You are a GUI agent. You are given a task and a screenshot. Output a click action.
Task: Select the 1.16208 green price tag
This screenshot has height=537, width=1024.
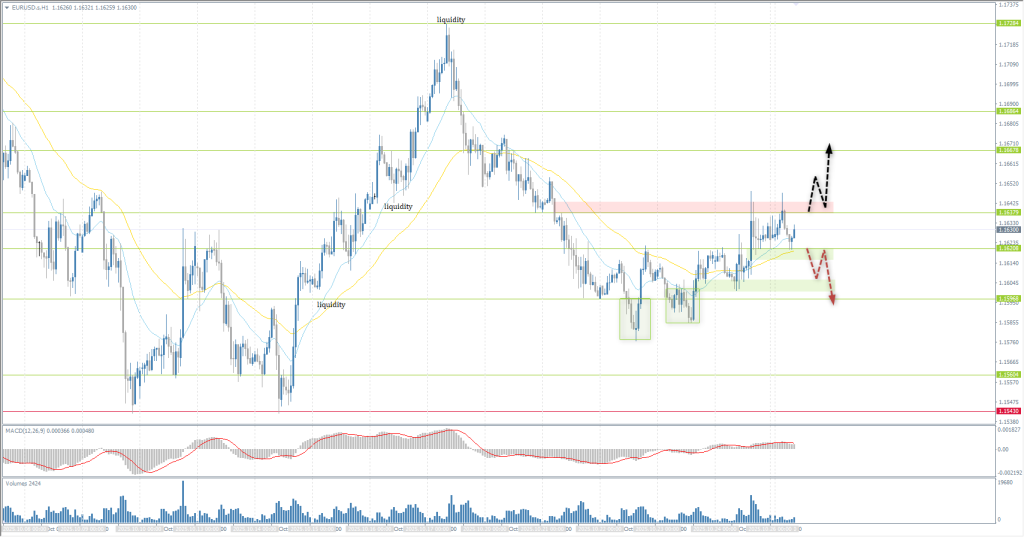tap(1007, 249)
